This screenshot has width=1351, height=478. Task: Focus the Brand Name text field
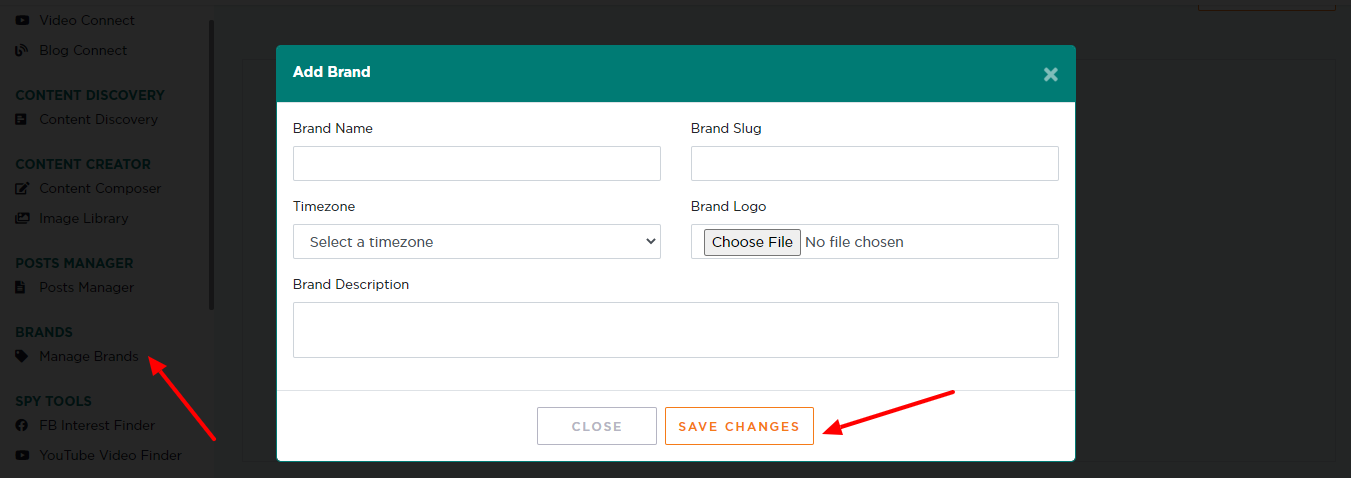tap(477, 163)
